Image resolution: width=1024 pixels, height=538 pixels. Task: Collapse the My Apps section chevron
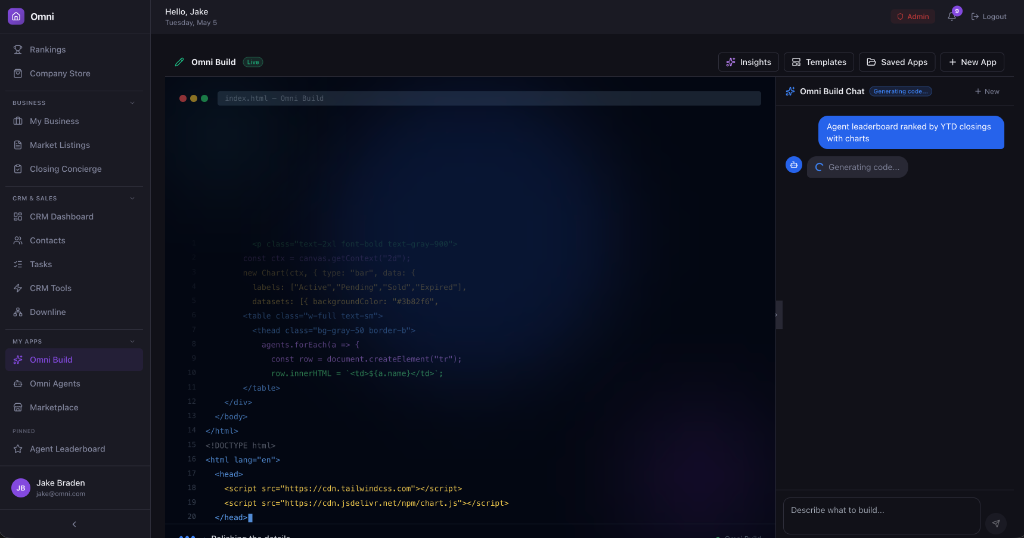coord(132,341)
